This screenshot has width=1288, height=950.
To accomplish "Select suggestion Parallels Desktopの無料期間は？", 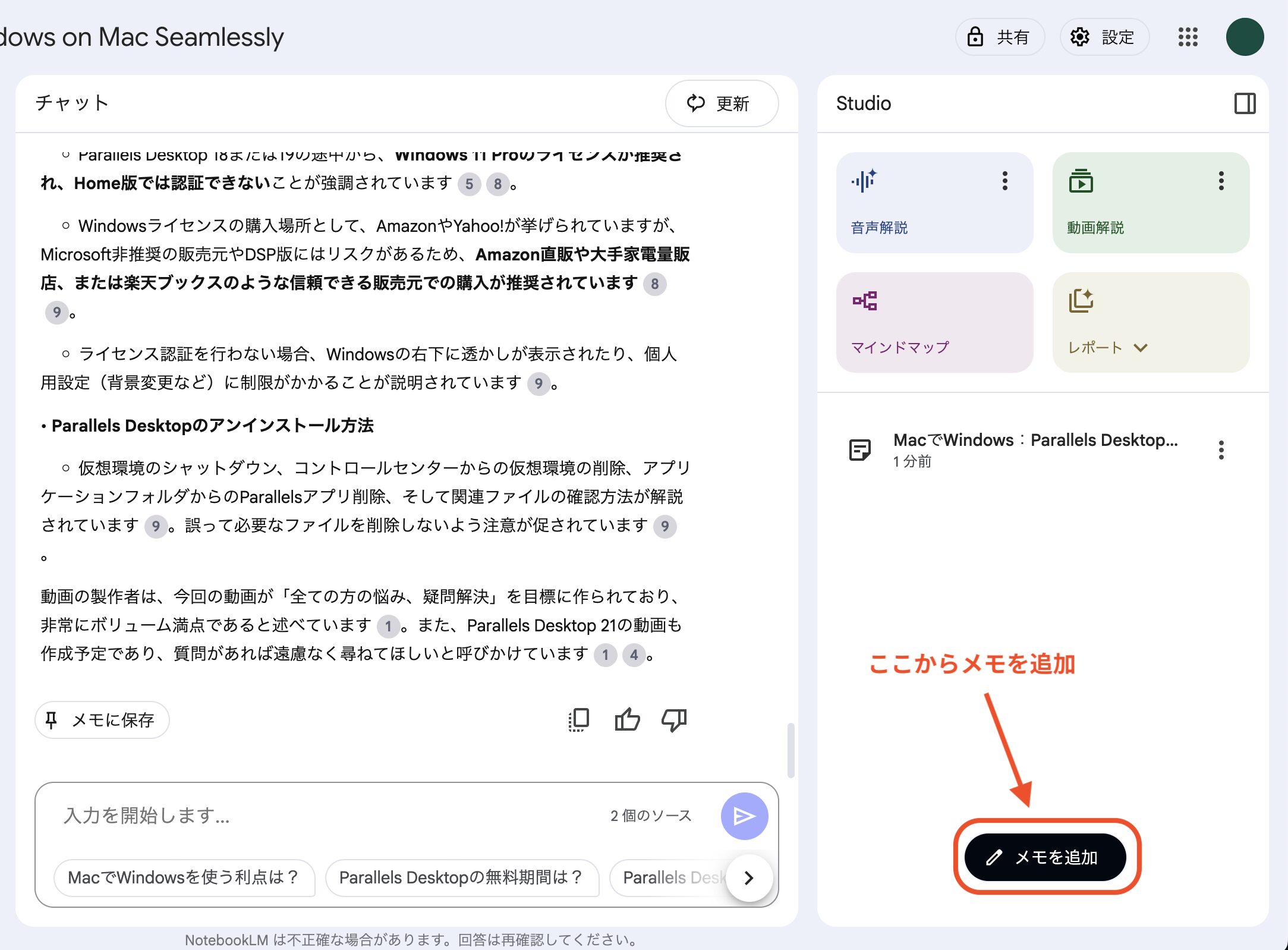I will coord(461,877).
